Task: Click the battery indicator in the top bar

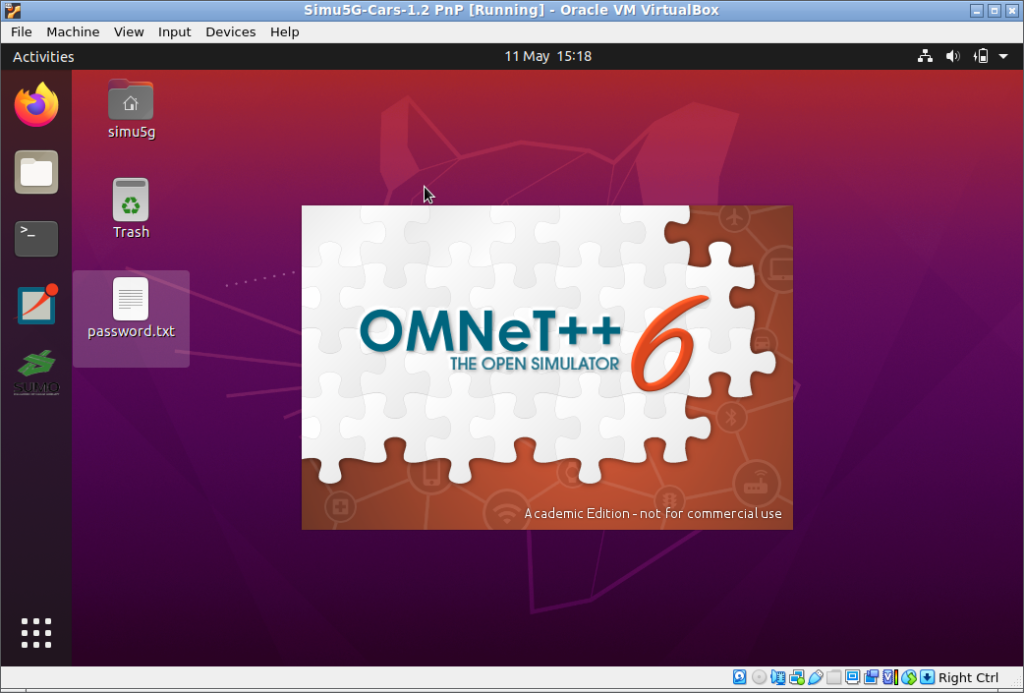Action: pos(981,56)
